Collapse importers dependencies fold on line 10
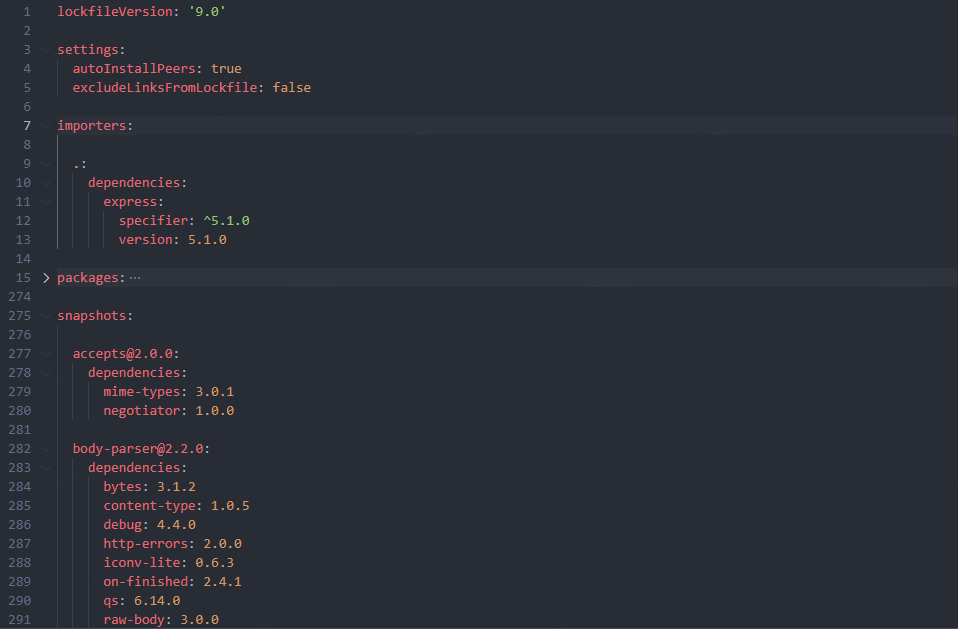 coord(46,183)
